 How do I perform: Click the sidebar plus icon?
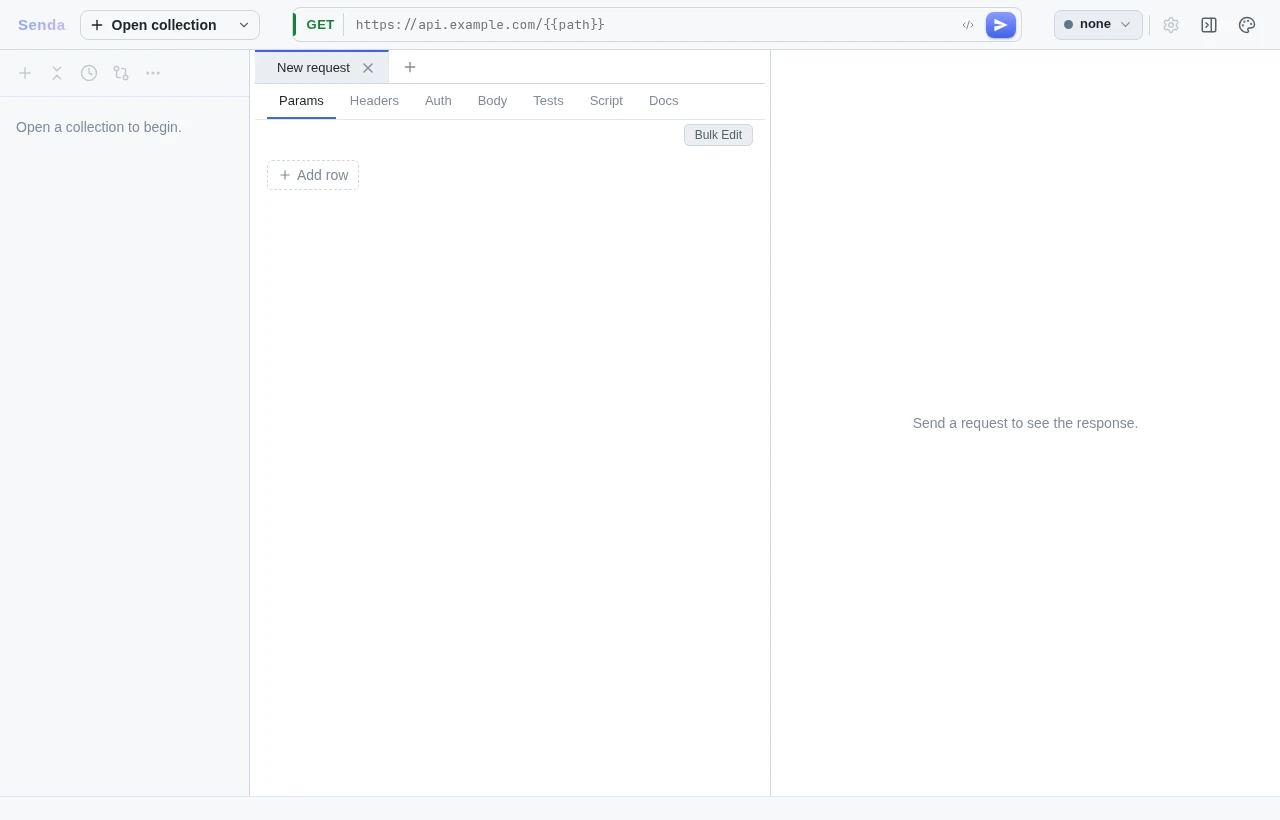click(x=25, y=73)
